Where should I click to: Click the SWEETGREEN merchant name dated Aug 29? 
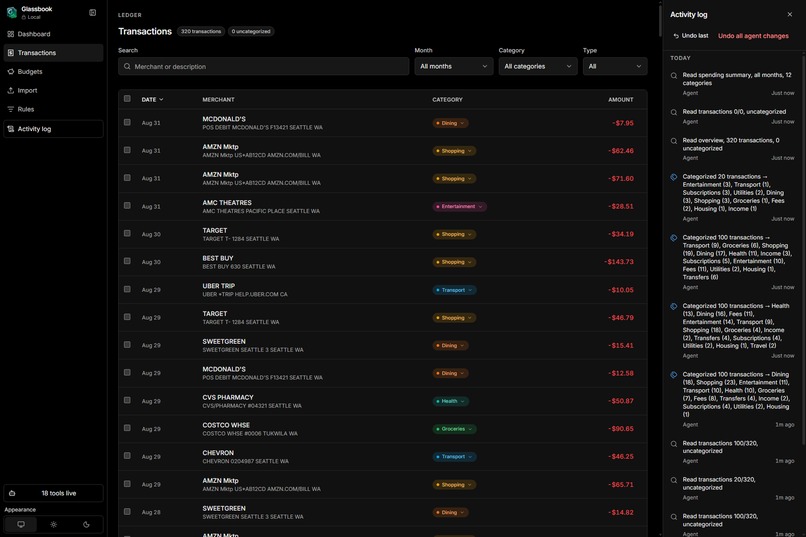[224, 342]
